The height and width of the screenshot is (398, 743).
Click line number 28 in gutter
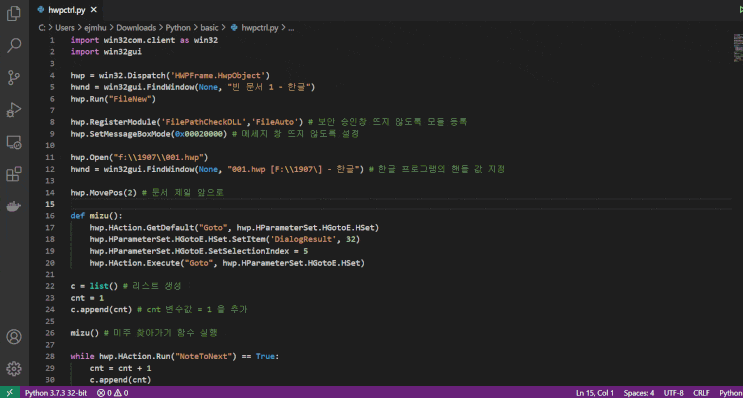(x=50, y=356)
